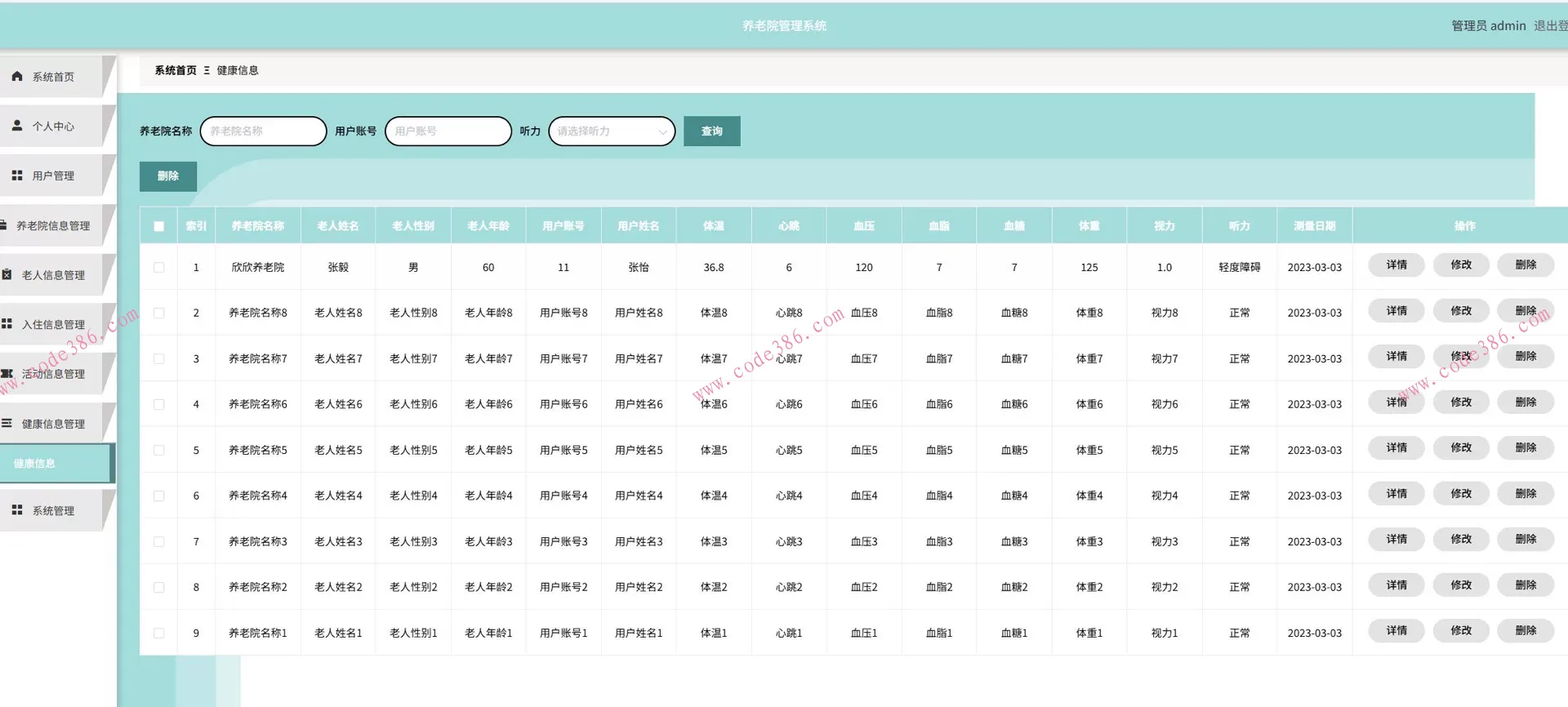Click the clipboard icon beside 老人信息管理
This screenshot has height=707, width=1568.
tap(7, 275)
